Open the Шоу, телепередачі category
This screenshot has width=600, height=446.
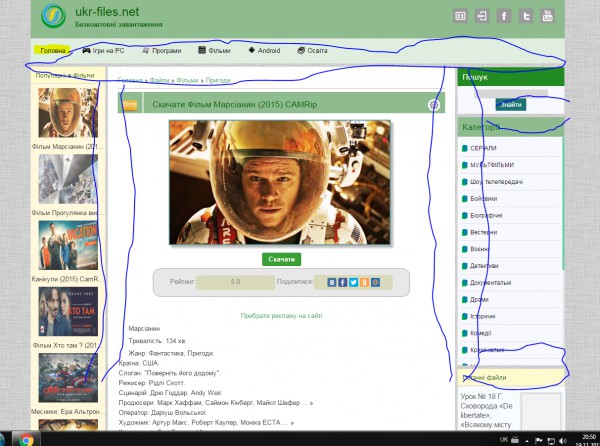496,182
